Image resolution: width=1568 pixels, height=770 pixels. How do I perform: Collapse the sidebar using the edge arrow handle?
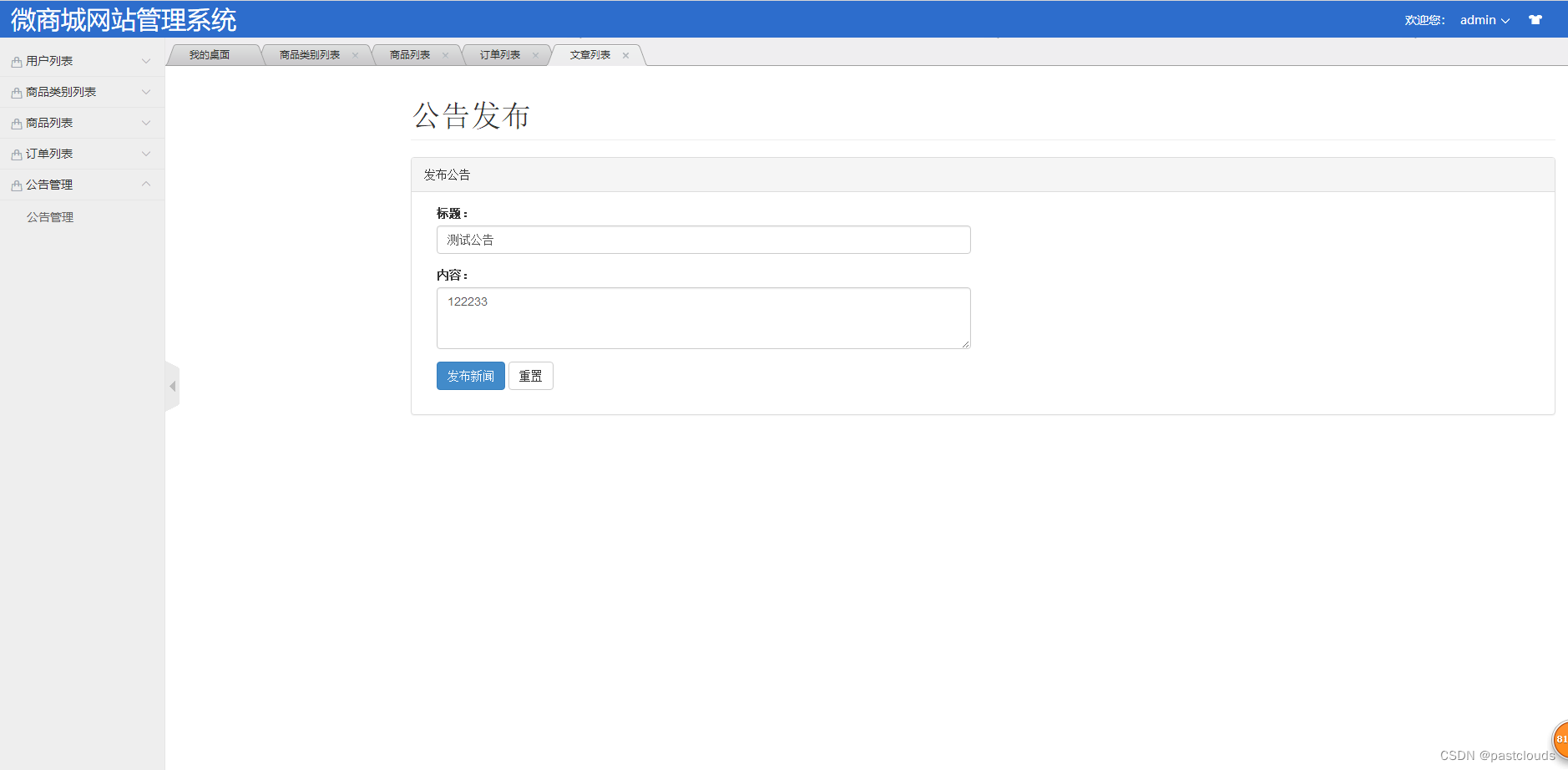click(x=172, y=385)
